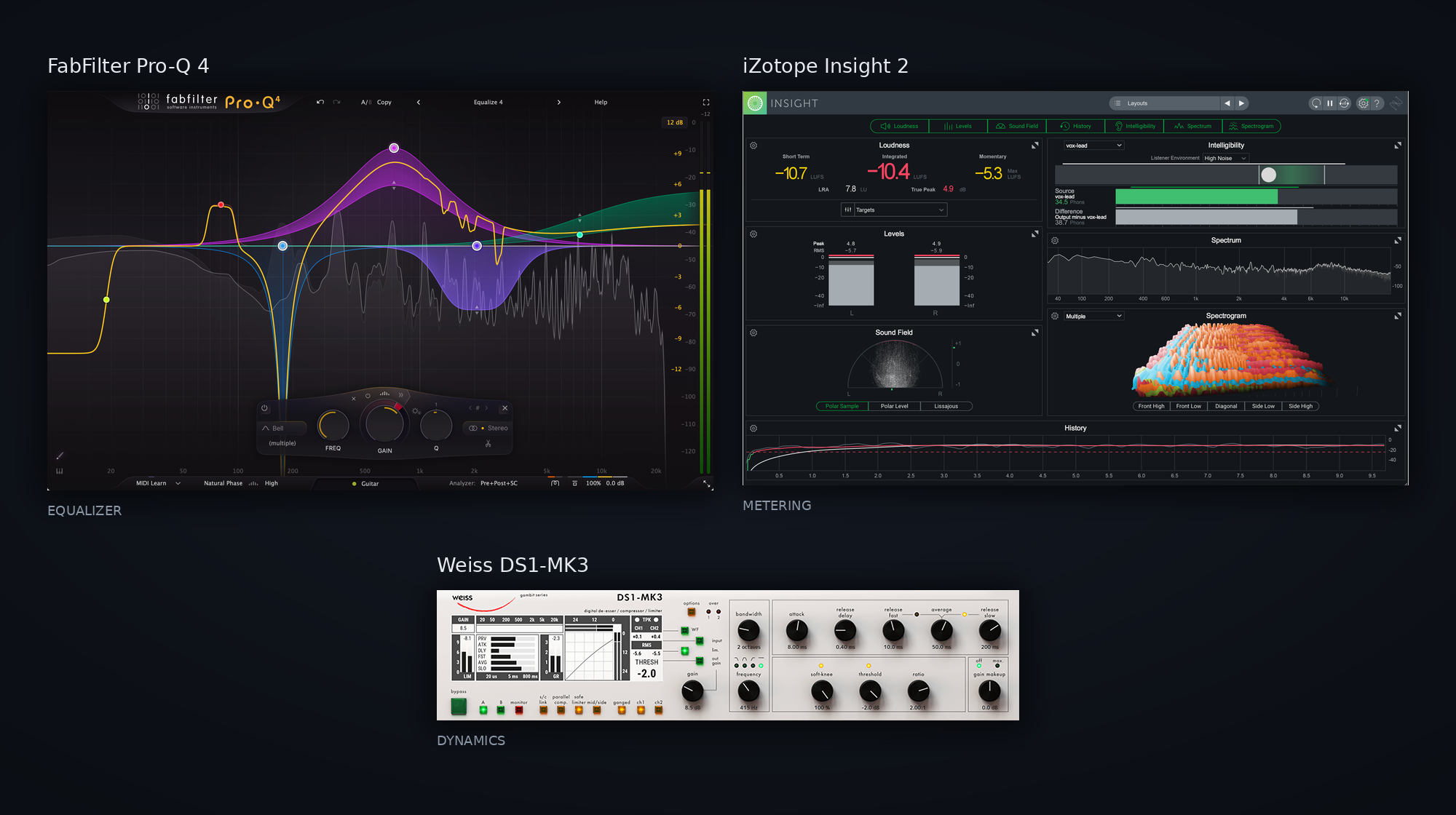This screenshot has height=815, width=1456.
Task: Toggle the monitor LED button on Weiss
Action: point(519,710)
